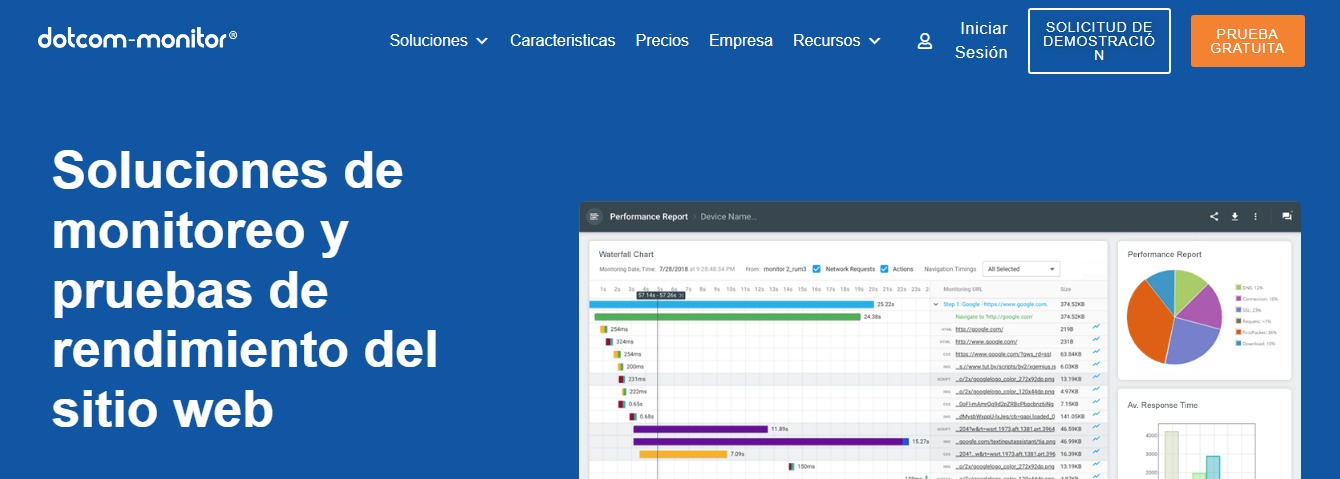
Task: Click trend chart icon for http://google.com/ row
Action: pyautogui.click(x=1096, y=328)
